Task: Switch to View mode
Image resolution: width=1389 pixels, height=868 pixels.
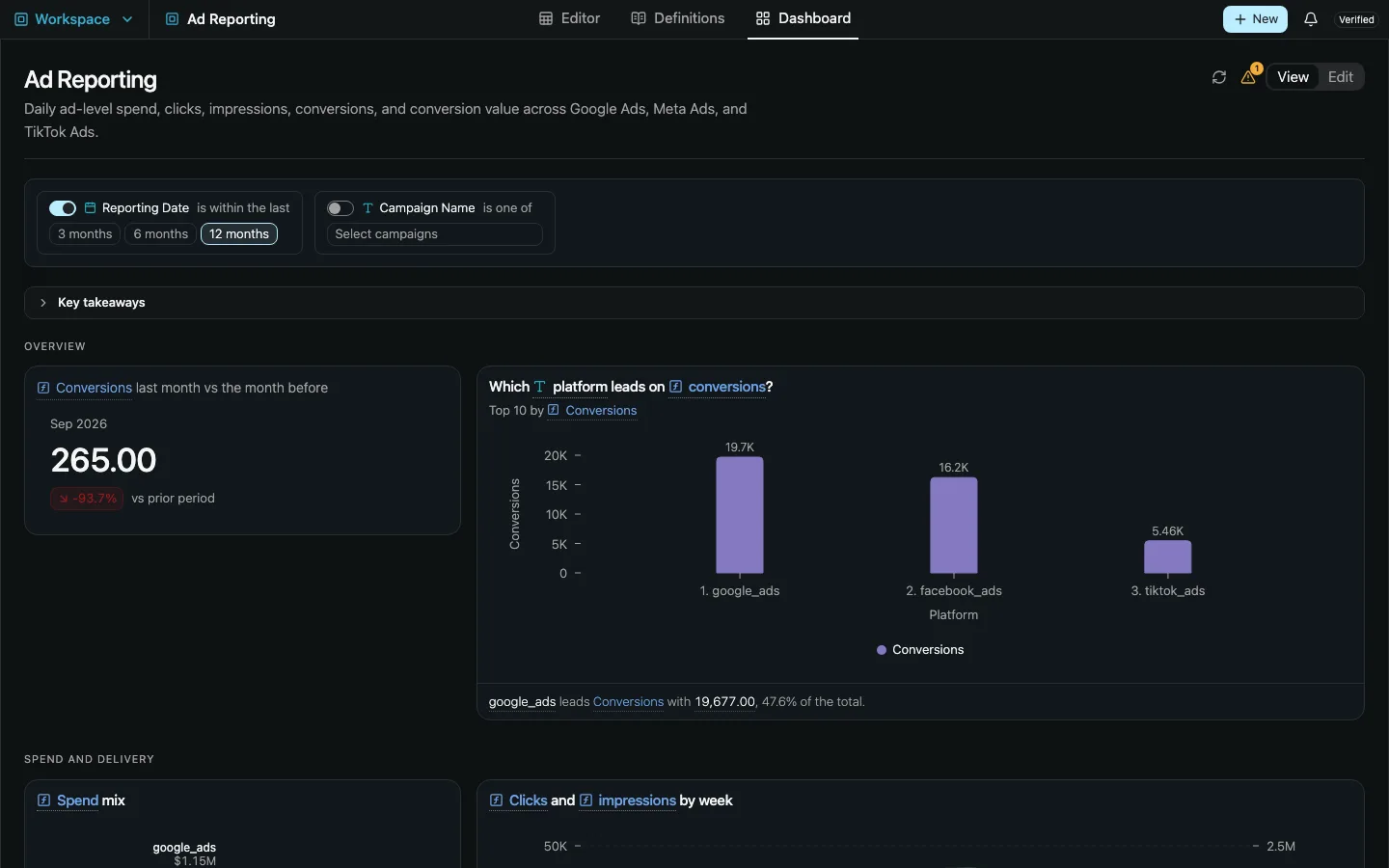Action: click(x=1293, y=77)
